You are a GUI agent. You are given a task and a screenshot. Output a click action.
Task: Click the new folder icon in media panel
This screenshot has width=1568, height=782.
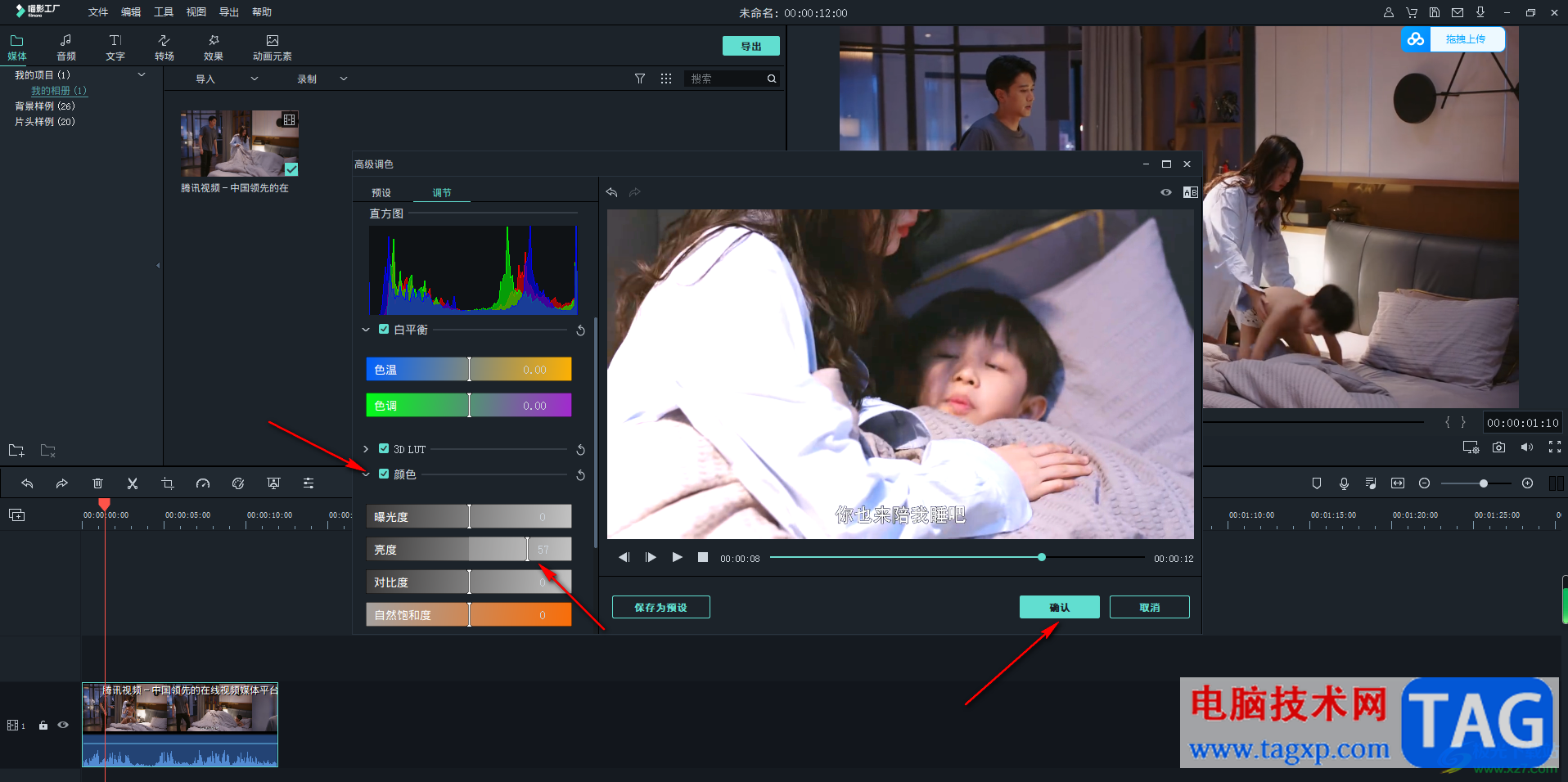pos(16,451)
